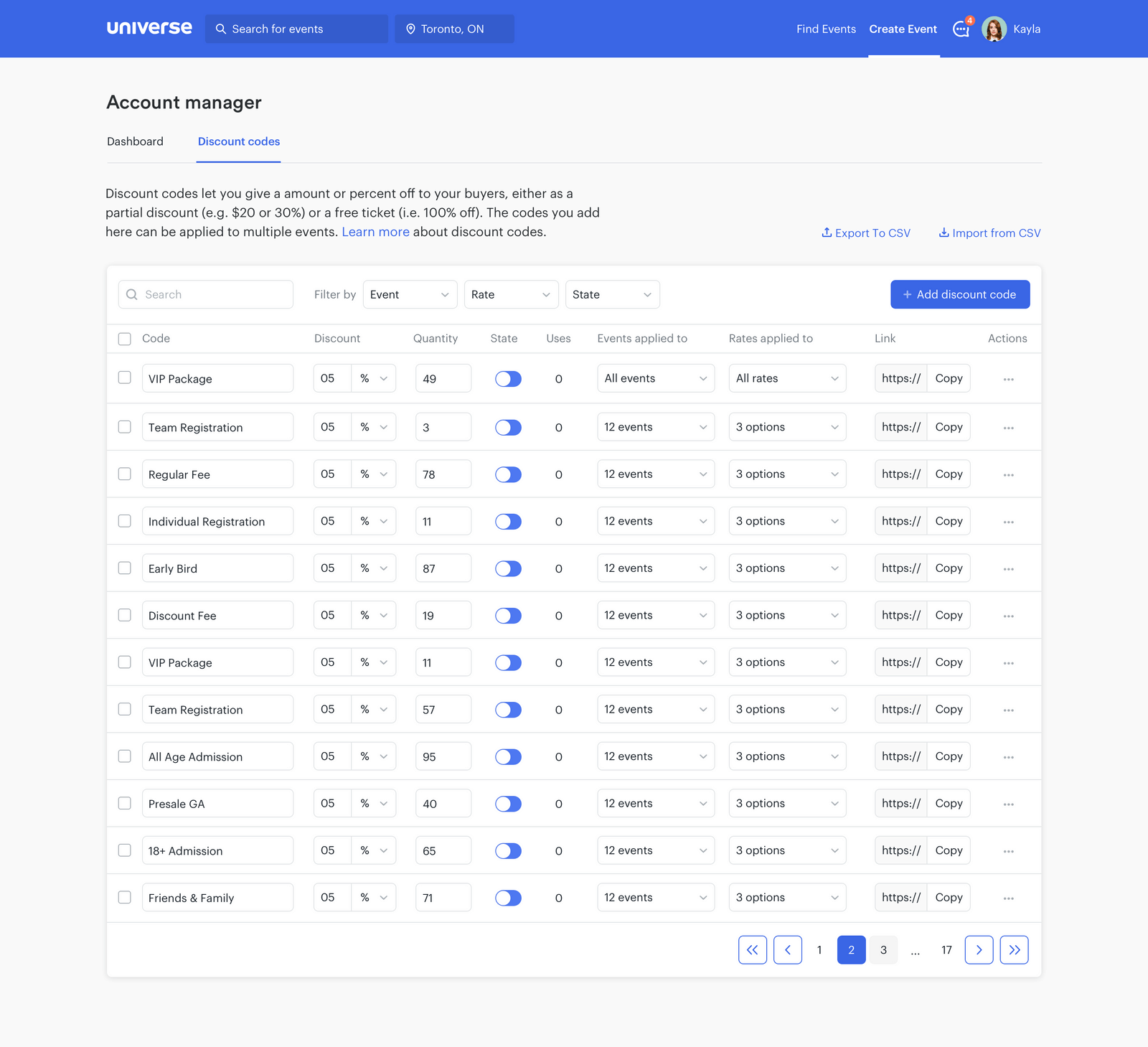Open the Event filter dropdown
The height and width of the screenshot is (1047, 1148).
409,294
